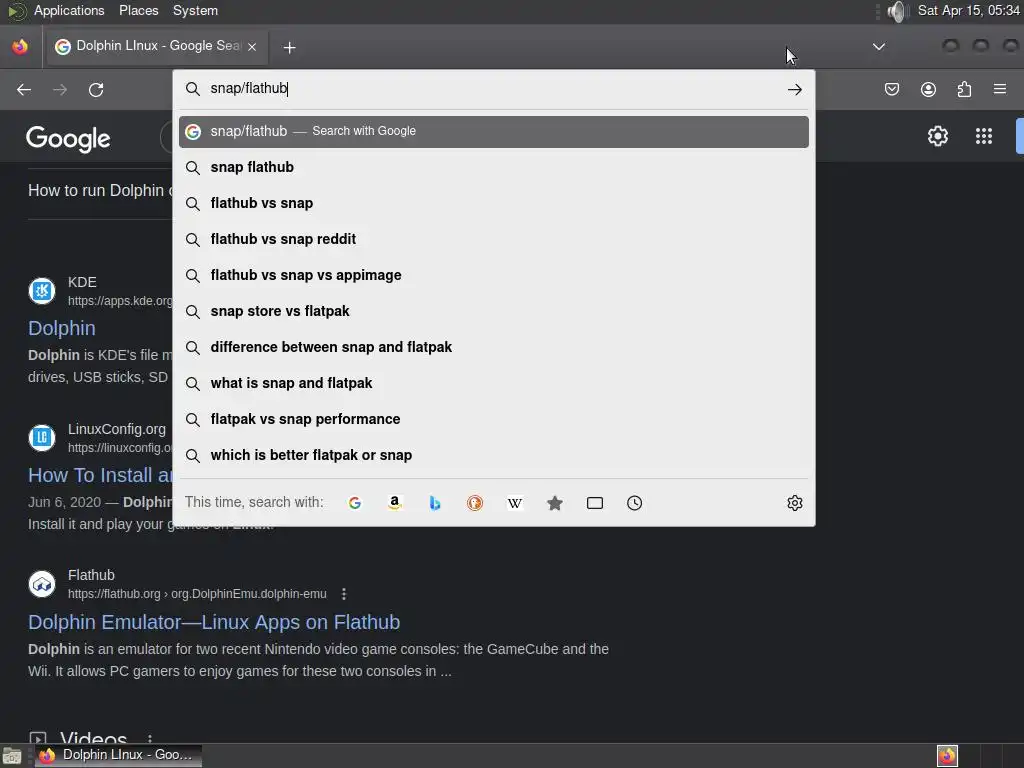This screenshot has width=1024, height=768.
Task: Open the flathub.org dolphin-emu URL
Action: click(197, 594)
